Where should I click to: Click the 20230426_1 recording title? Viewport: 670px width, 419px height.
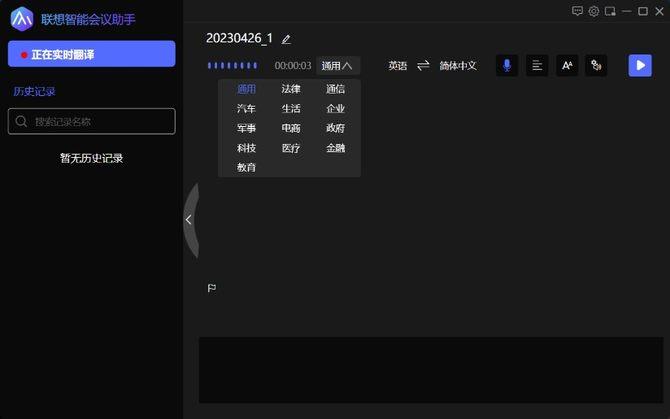(239, 38)
